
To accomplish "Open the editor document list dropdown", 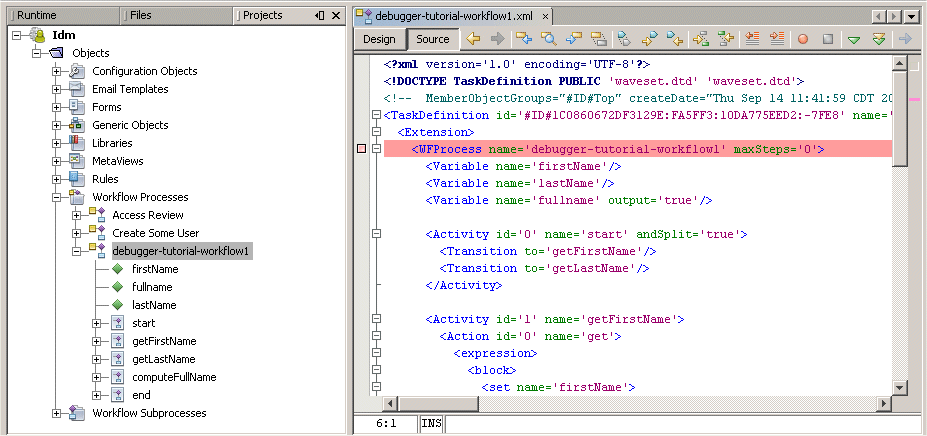I will tap(911, 17).
